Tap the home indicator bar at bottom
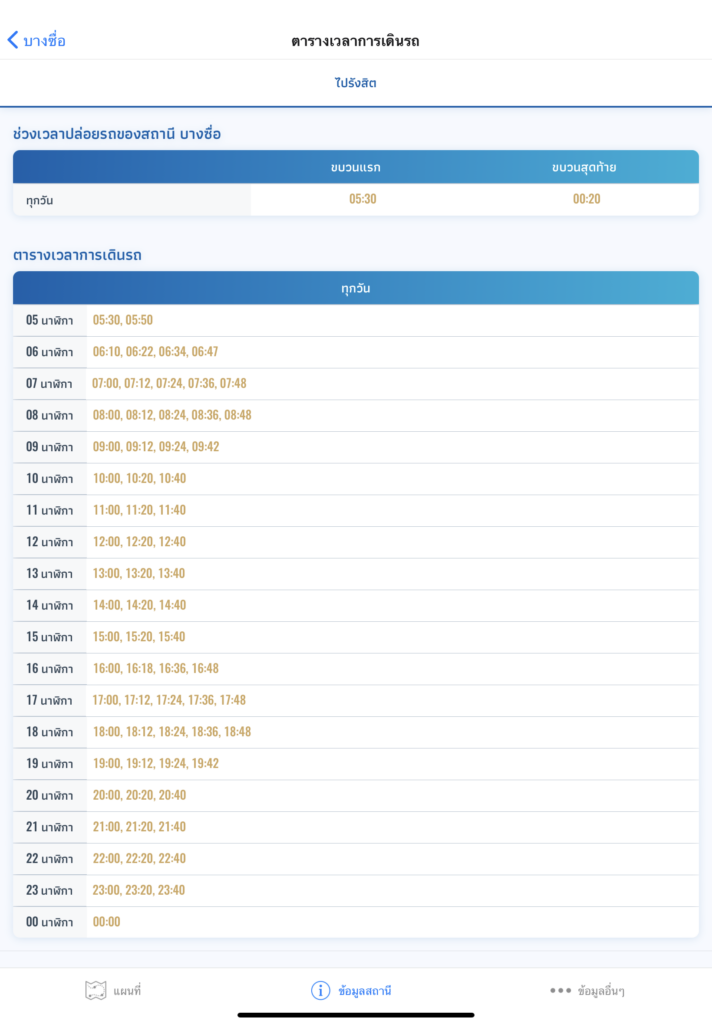The width and height of the screenshot is (712, 1024). (x=356, y=1013)
